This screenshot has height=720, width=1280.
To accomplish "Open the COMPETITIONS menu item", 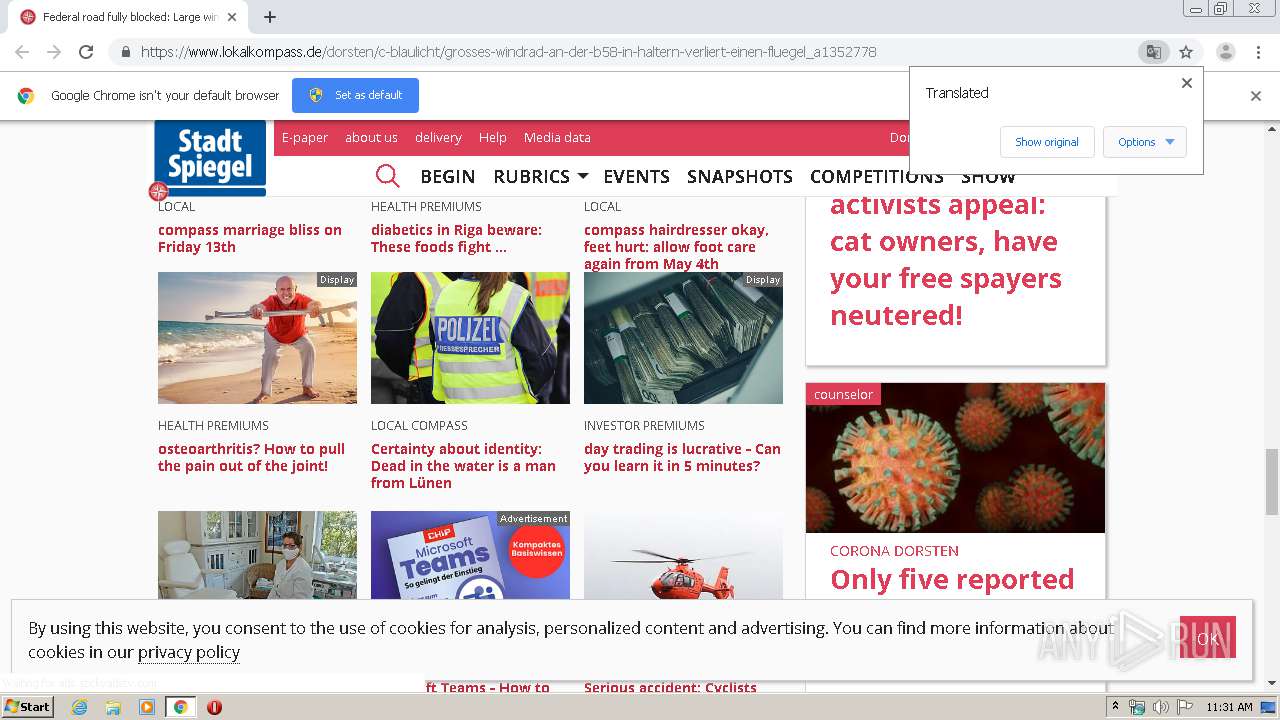I will pos(877,176).
